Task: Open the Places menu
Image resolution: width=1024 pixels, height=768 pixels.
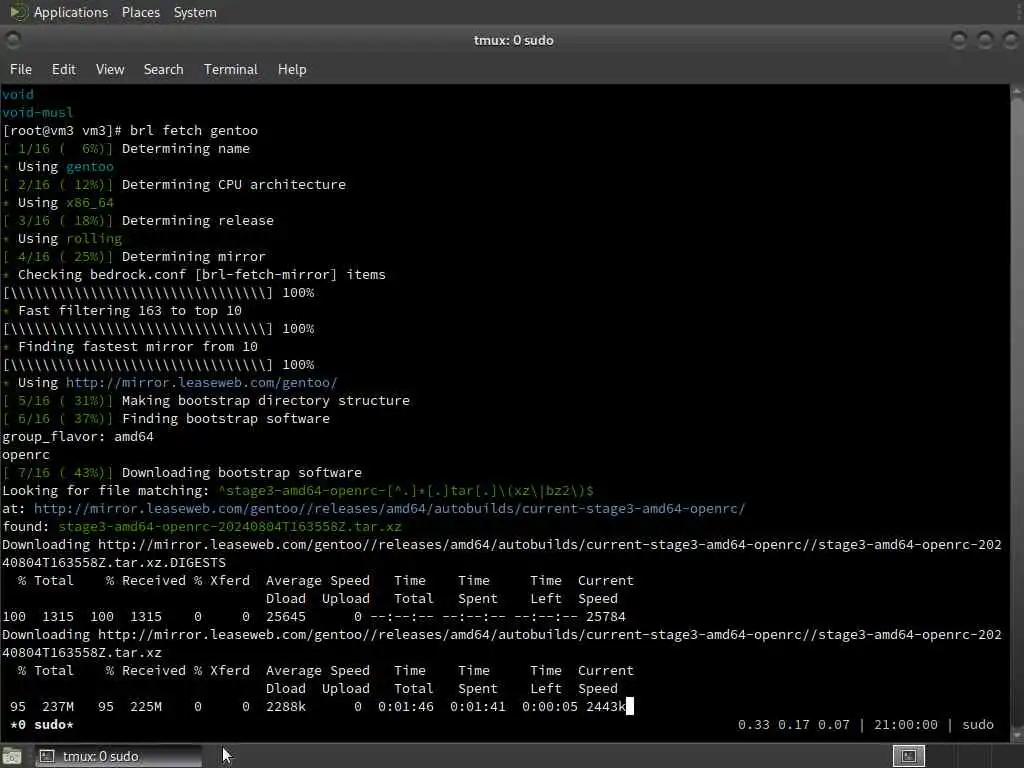Action: point(140,12)
